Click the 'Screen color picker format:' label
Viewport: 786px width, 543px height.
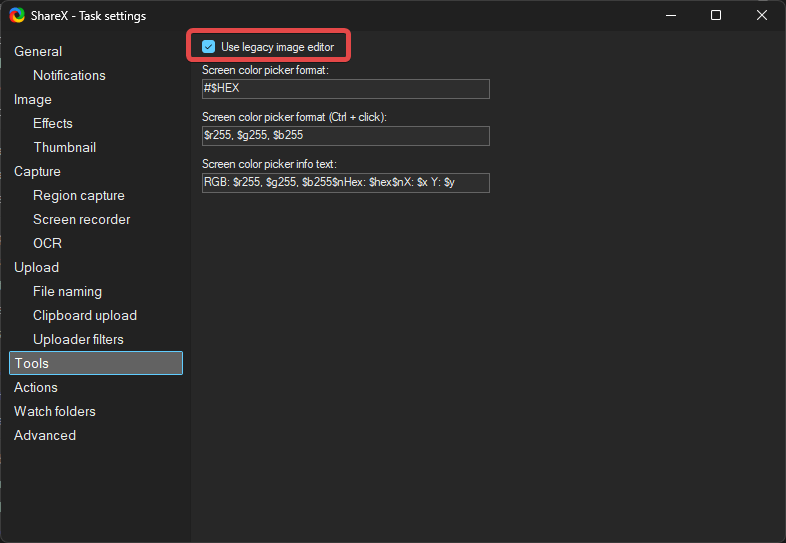(265, 70)
